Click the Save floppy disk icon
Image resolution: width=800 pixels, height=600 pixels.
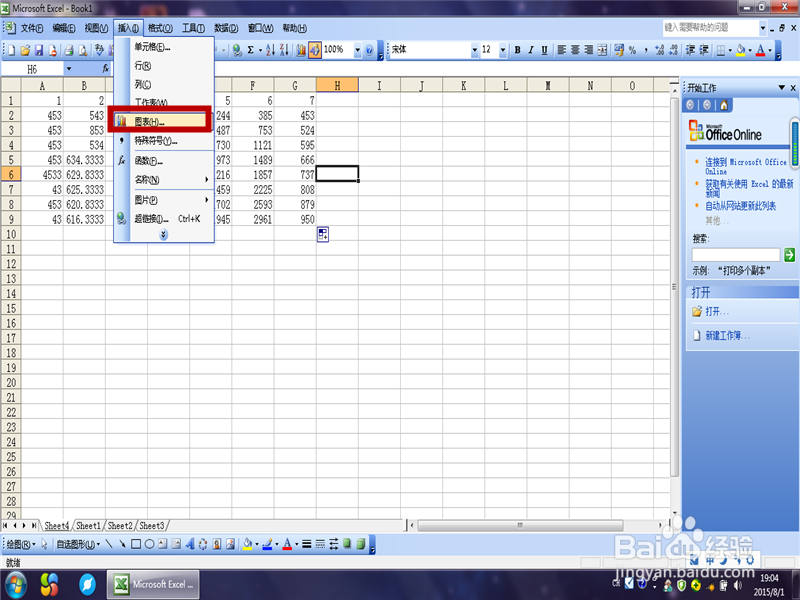point(39,50)
